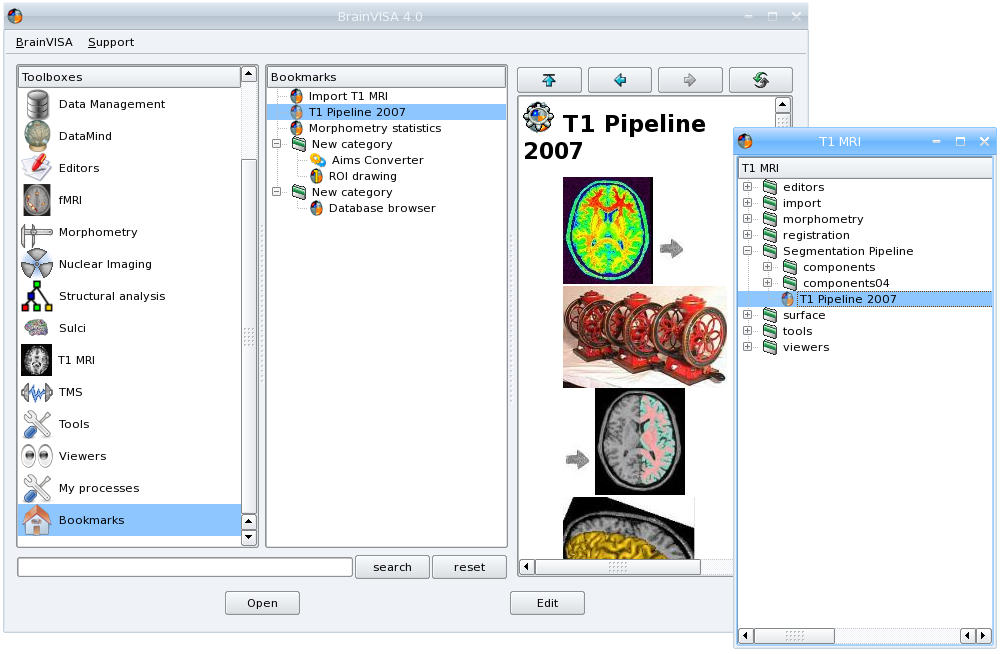Click the back arrow navigation button

point(620,80)
